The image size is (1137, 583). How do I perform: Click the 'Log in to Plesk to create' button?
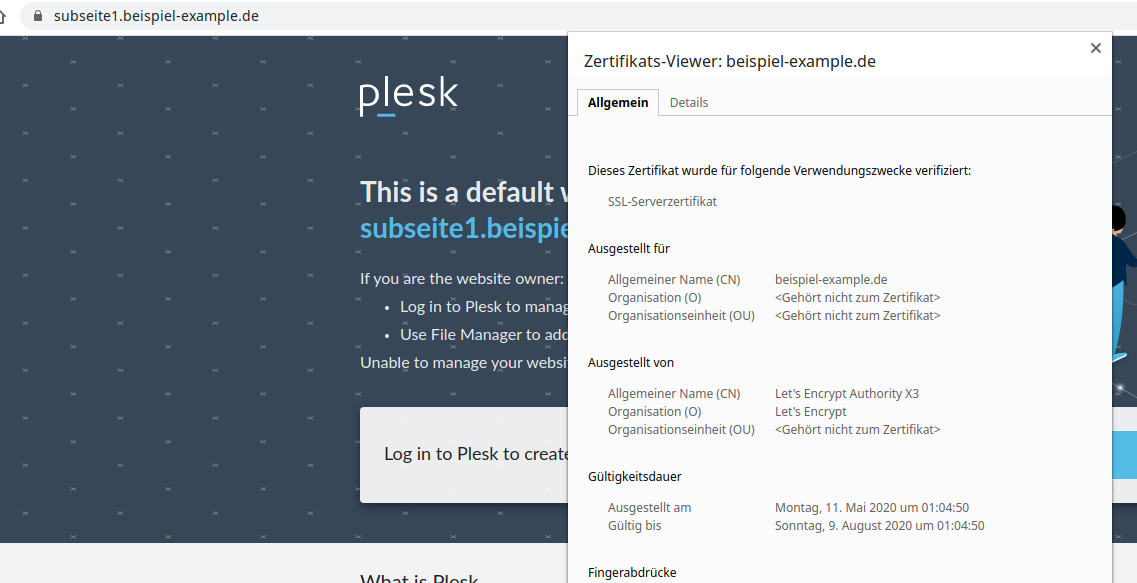pos(470,454)
